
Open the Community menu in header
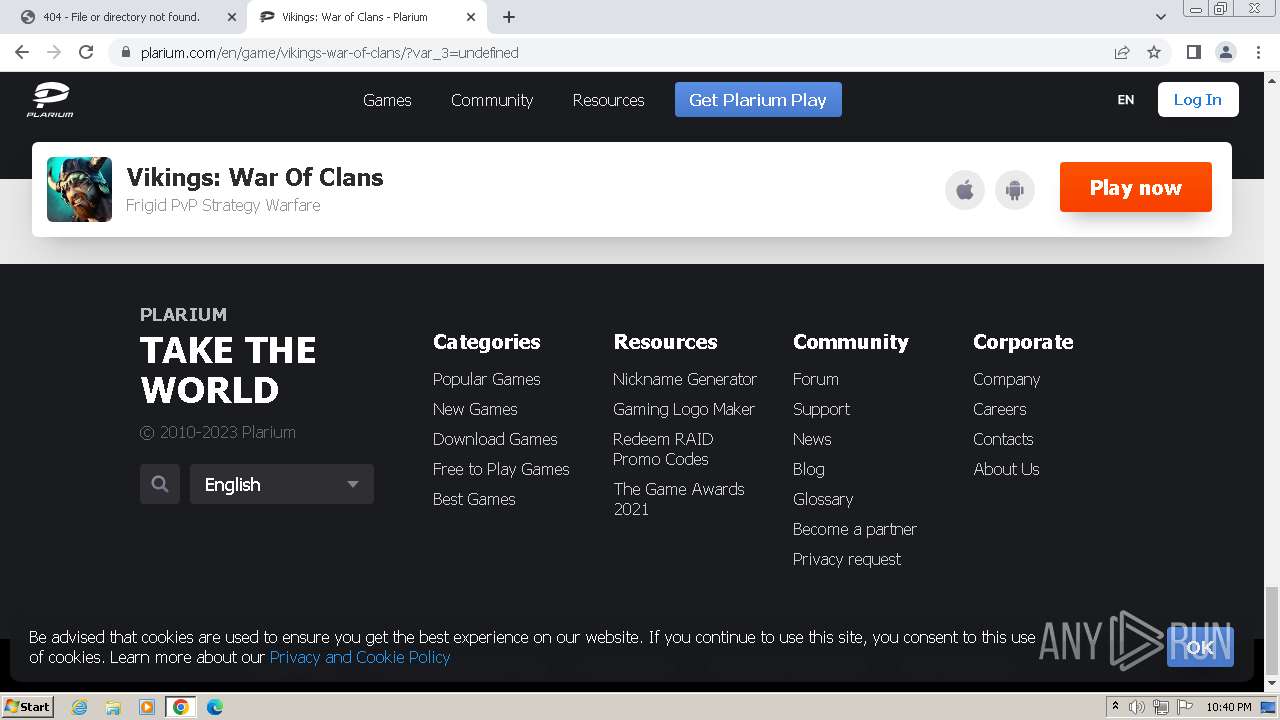coord(492,100)
